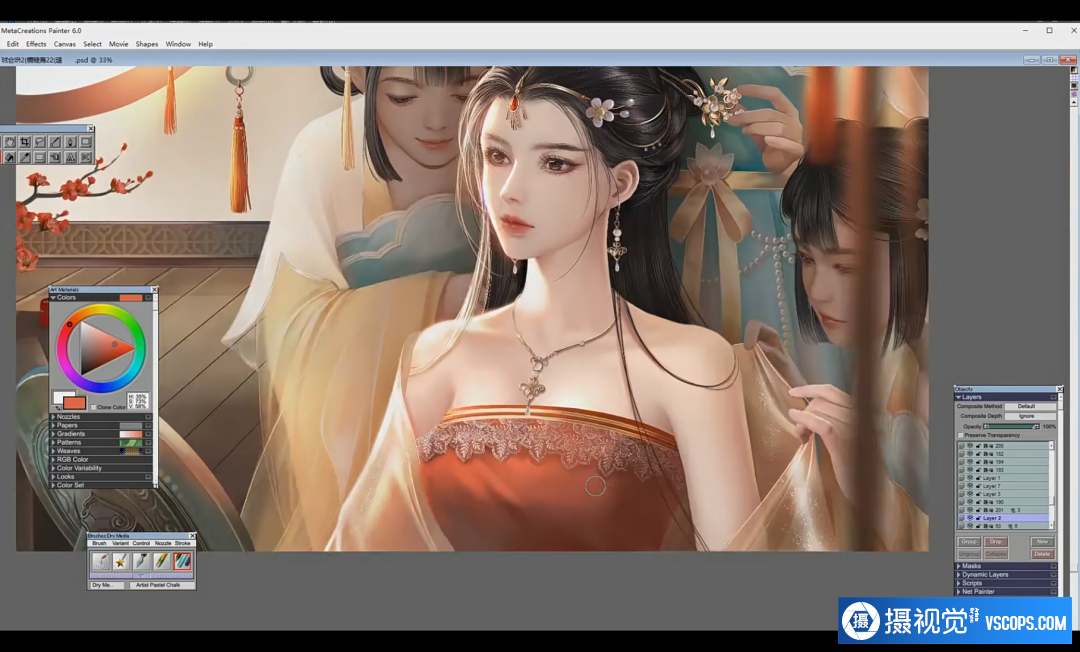
Task: Choose the colored pencils brush icon
Action: (161, 562)
